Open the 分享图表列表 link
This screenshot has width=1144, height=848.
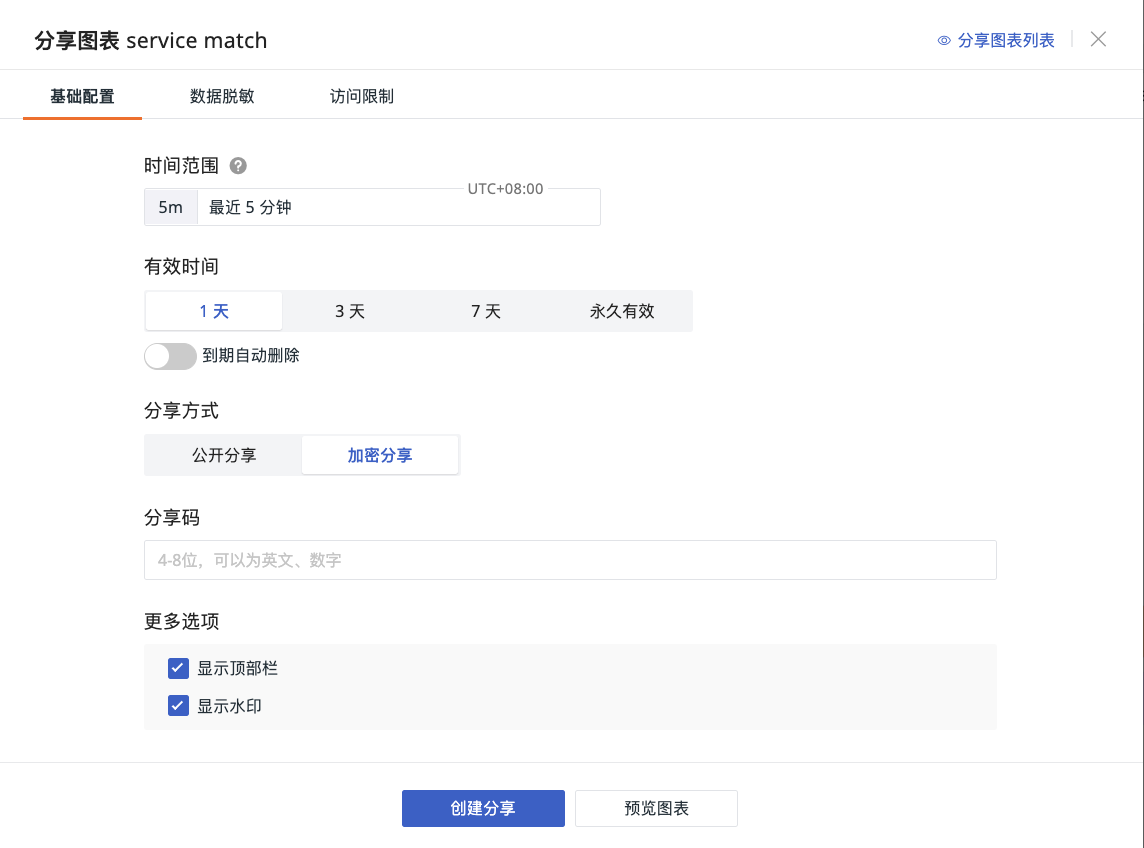1006,41
